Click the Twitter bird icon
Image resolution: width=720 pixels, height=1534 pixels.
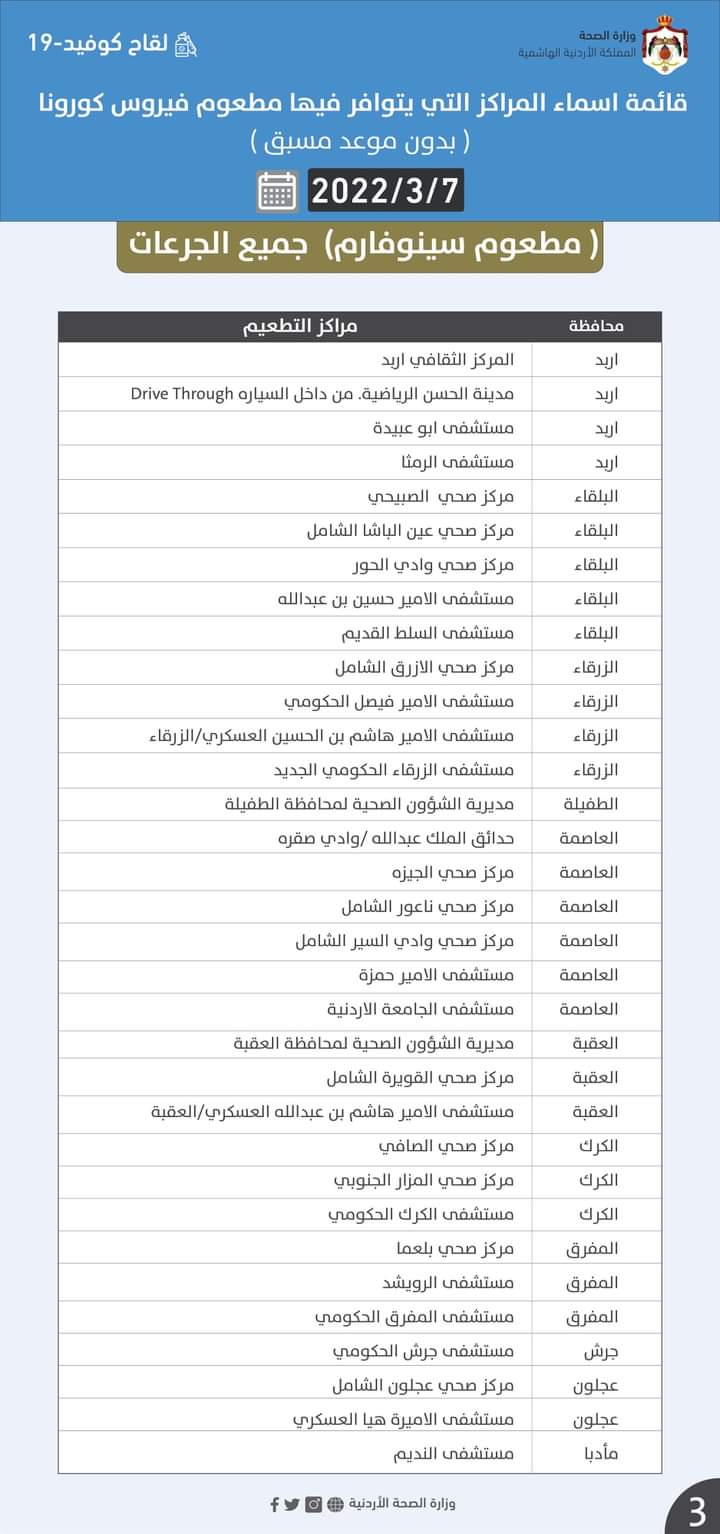click(x=292, y=1503)
